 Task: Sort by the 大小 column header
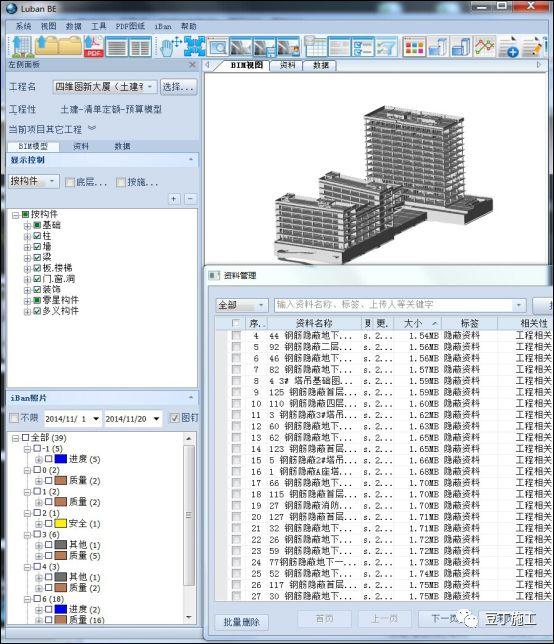(417, 323)
